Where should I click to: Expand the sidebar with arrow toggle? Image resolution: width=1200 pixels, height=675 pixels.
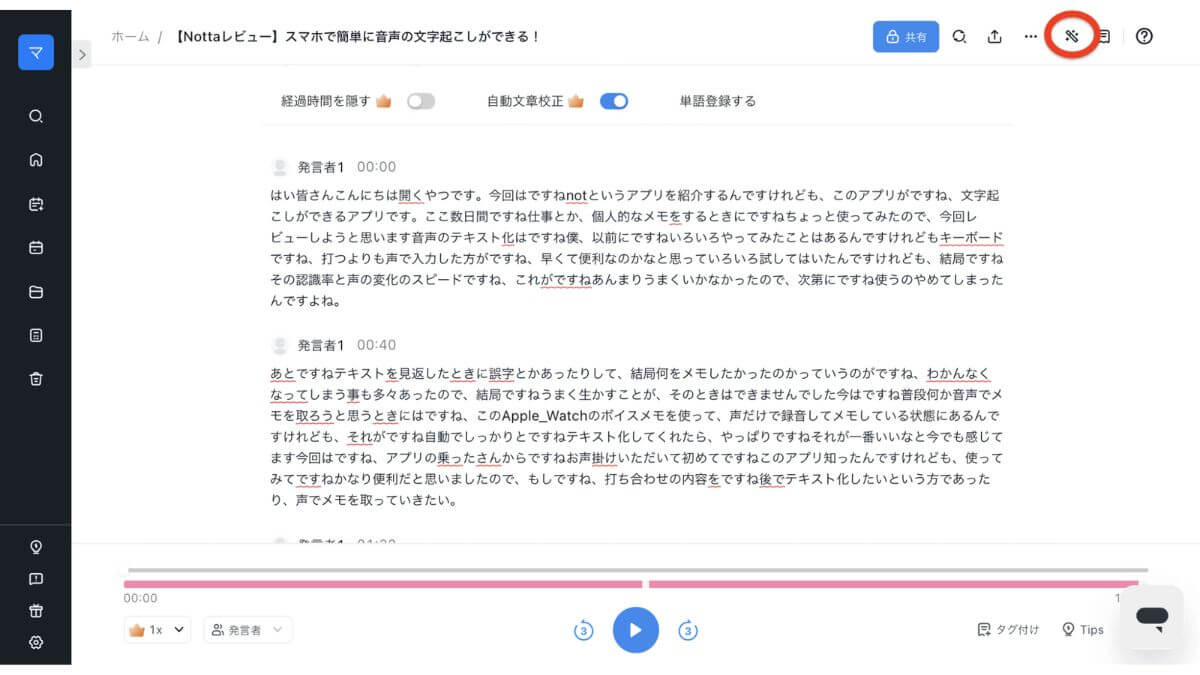point(82,54)
